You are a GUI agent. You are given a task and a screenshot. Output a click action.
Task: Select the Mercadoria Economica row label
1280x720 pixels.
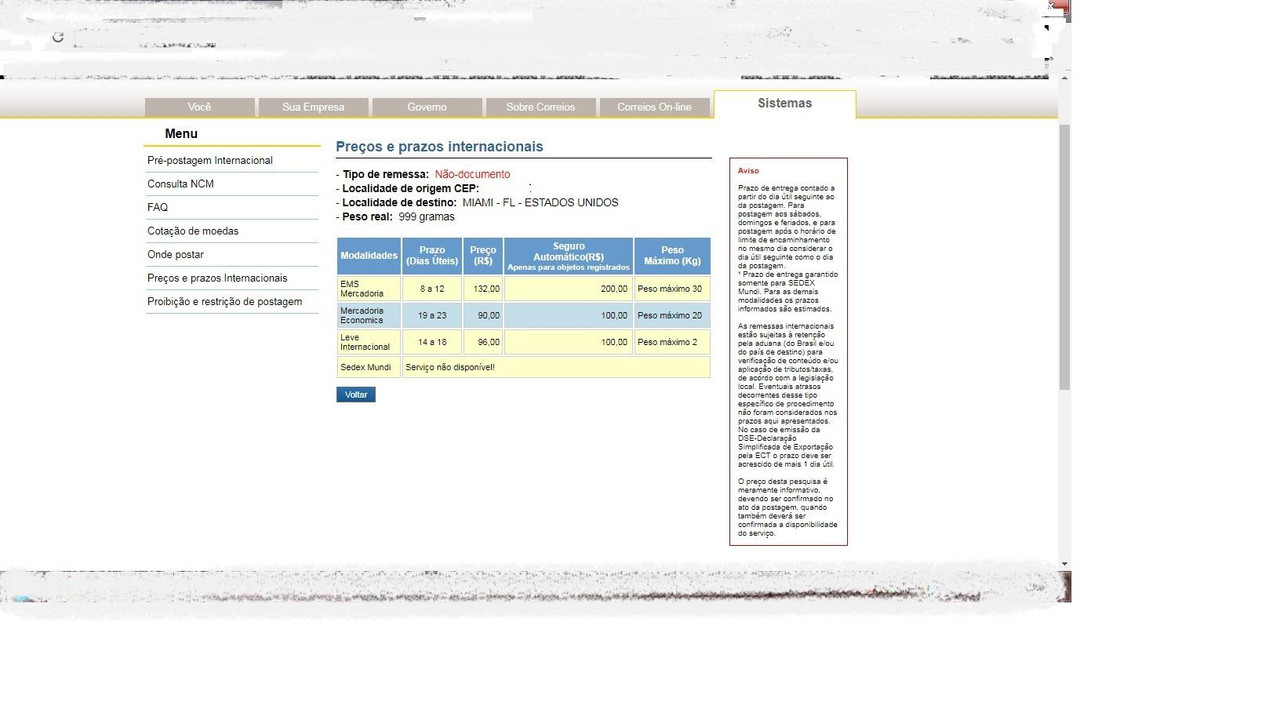click(369, 315)
